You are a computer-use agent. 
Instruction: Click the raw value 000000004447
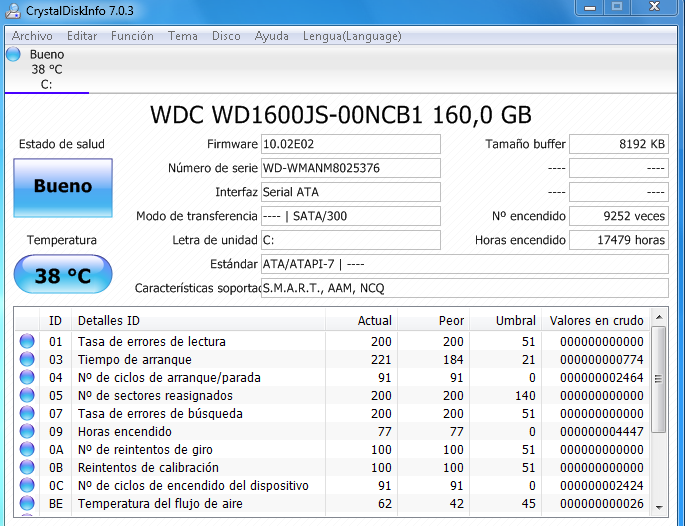(x=602, y=431)
